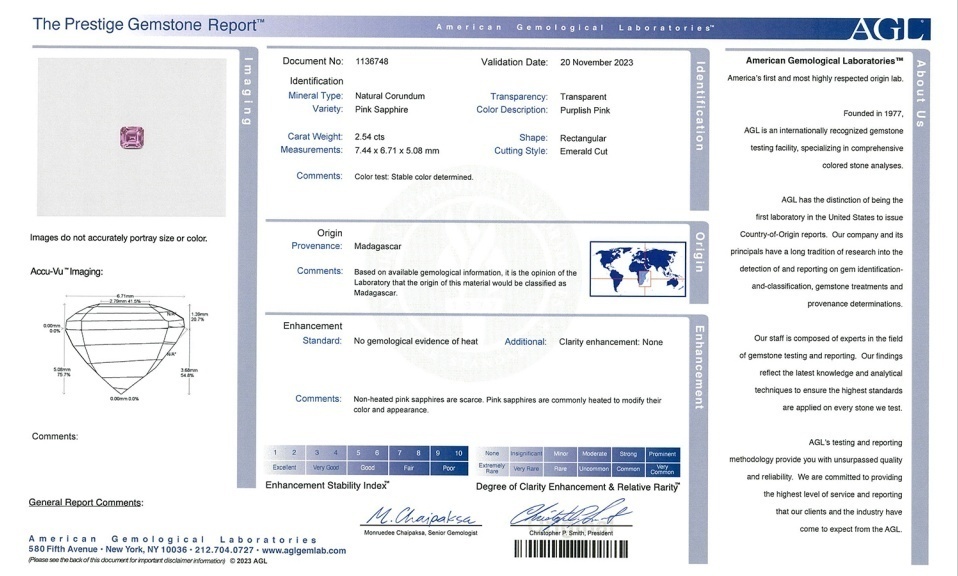Select the 'None' clarity enhancement cell
958x576 pixels.
coord(492,453)
